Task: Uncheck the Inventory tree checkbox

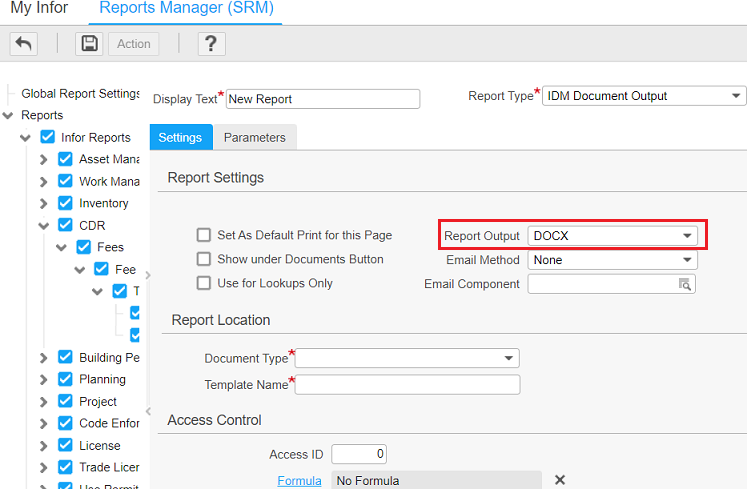Action: coord(65,203)
